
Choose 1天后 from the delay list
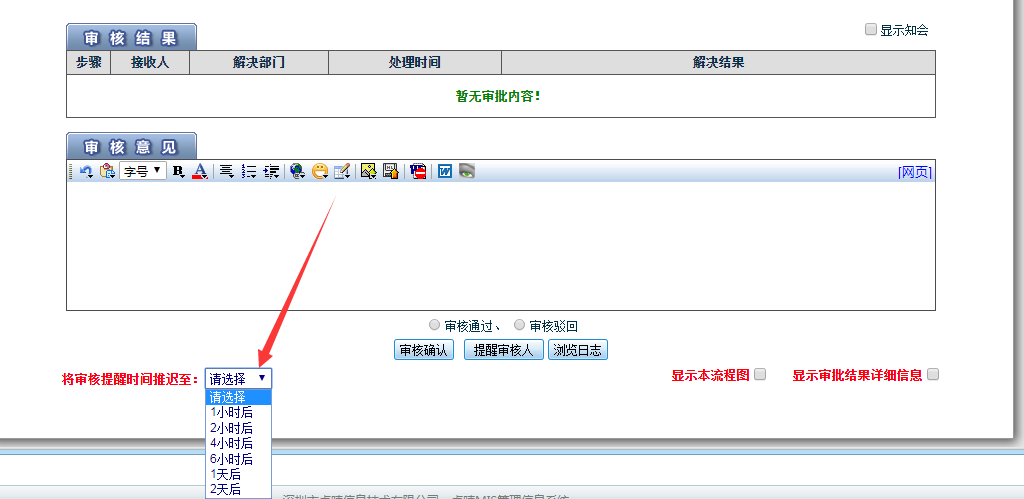pyautogui.click(x=238, y=474)
